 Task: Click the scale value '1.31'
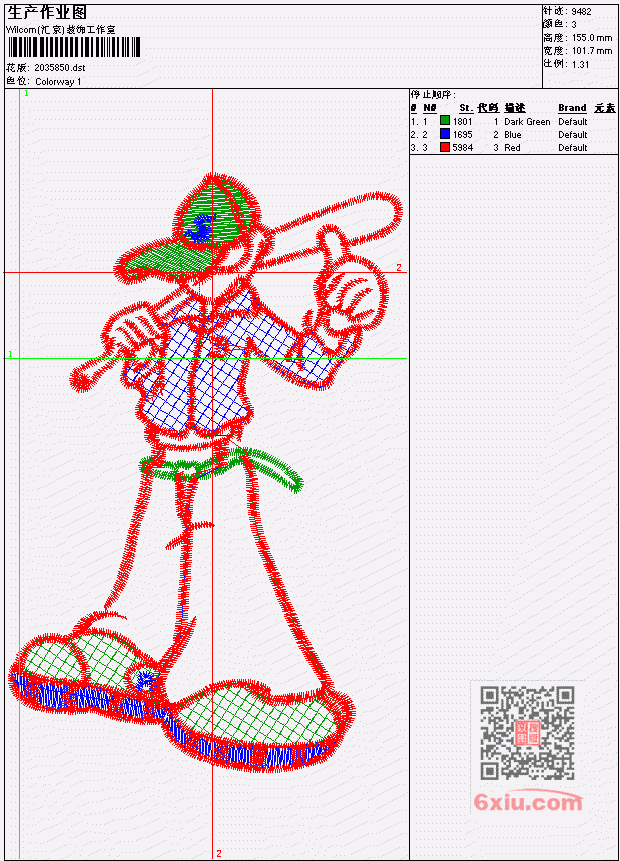[x=580, y=64]
